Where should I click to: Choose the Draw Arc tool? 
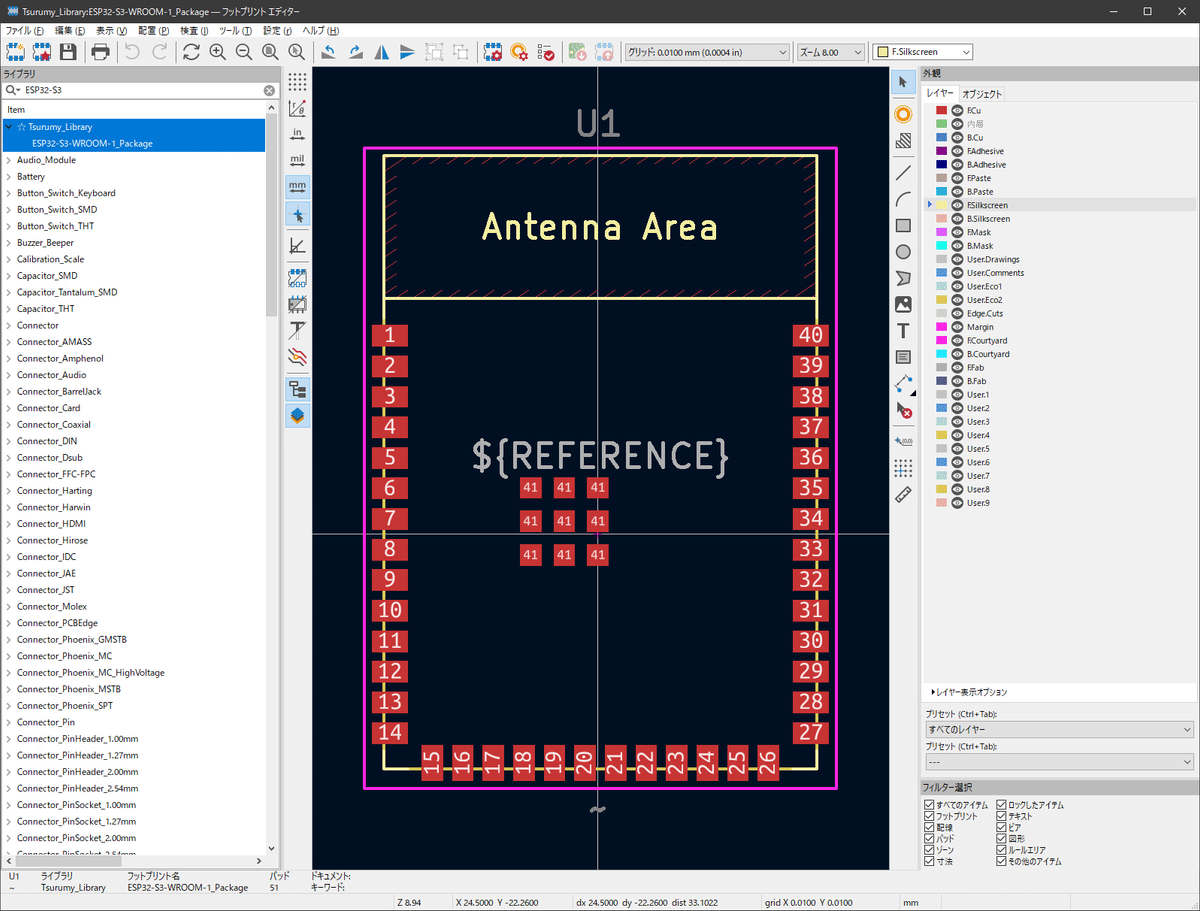[x=903, y=199]
